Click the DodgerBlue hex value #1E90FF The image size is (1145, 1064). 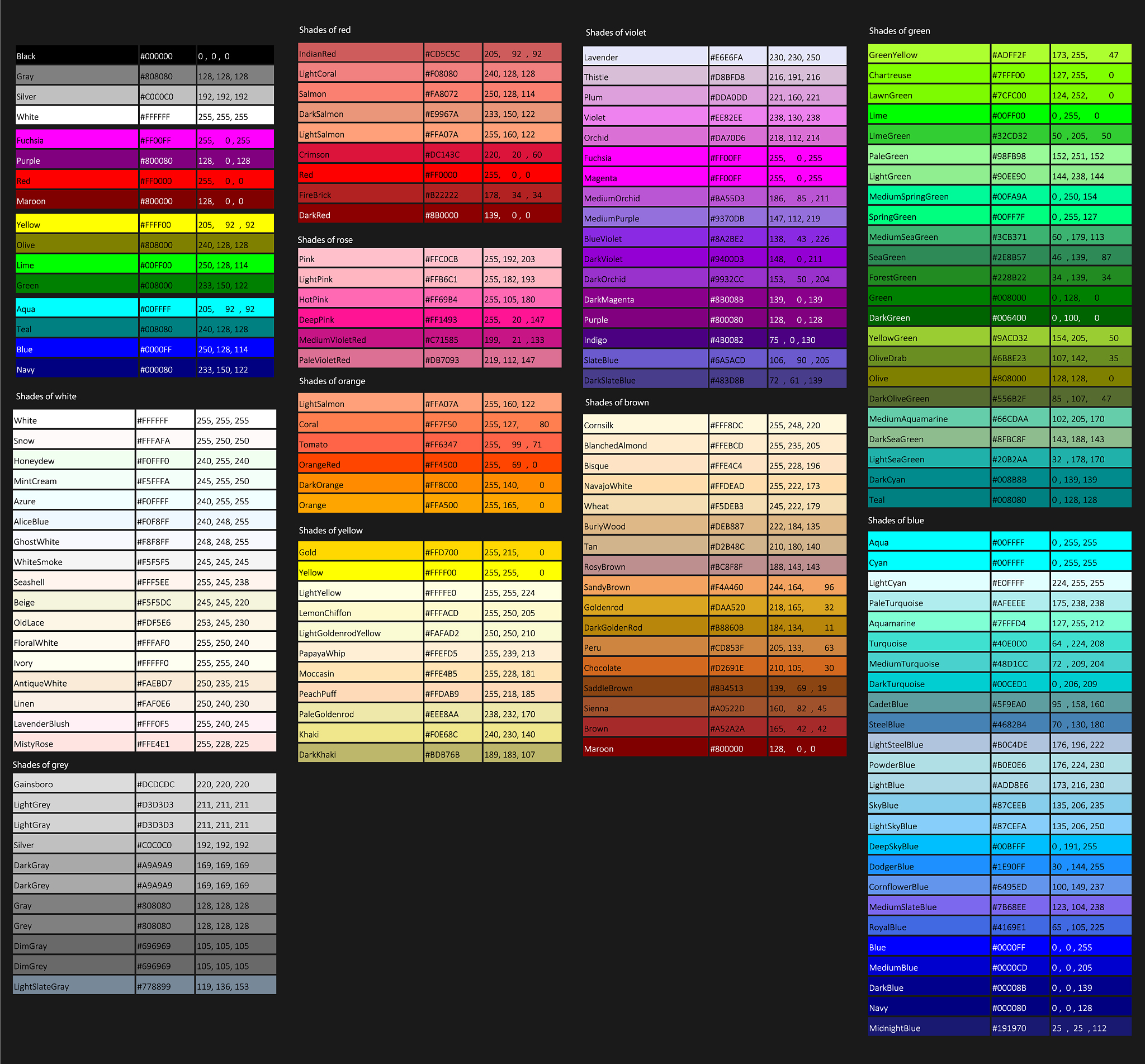tap(1009, 867)
